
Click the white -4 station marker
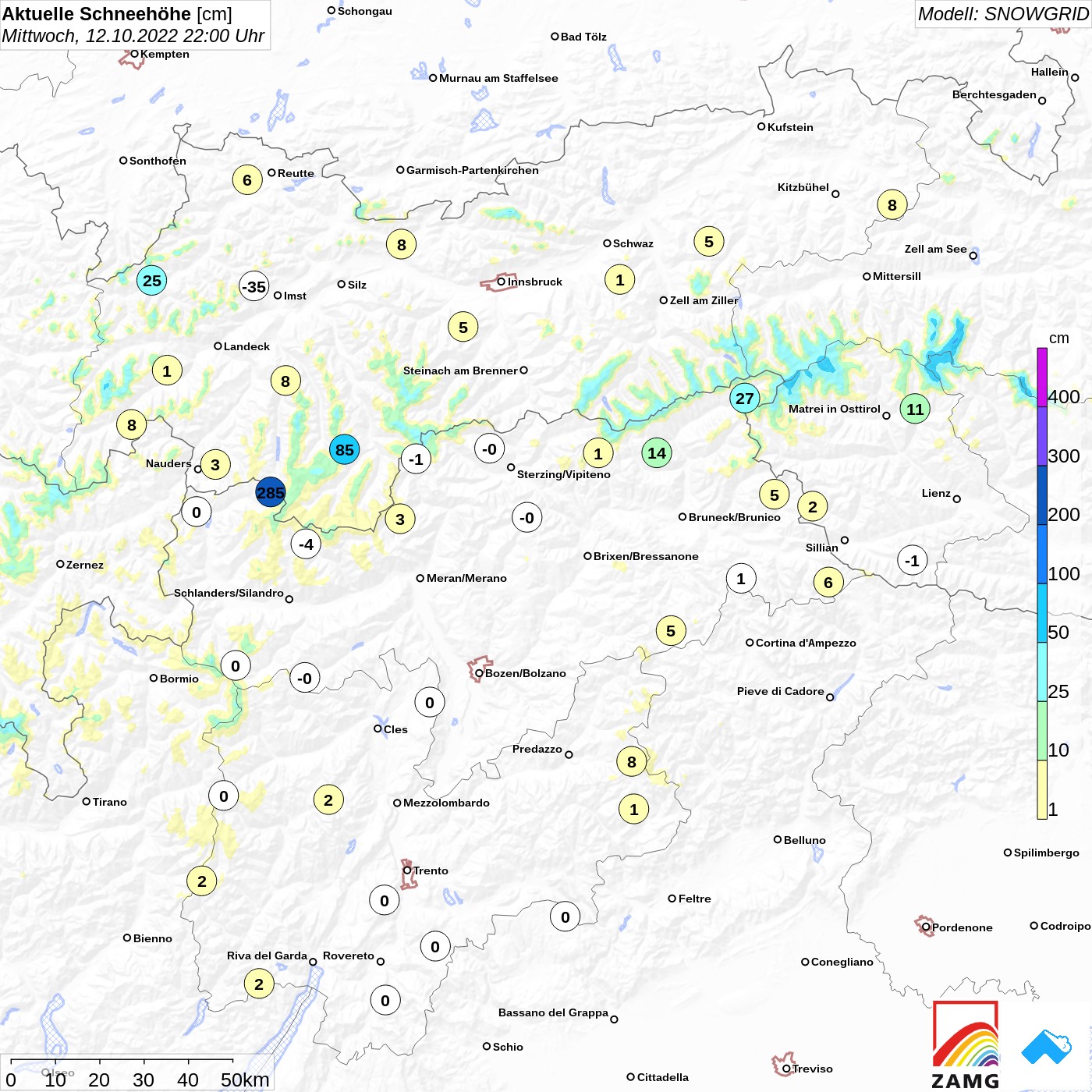coord(306,544)
